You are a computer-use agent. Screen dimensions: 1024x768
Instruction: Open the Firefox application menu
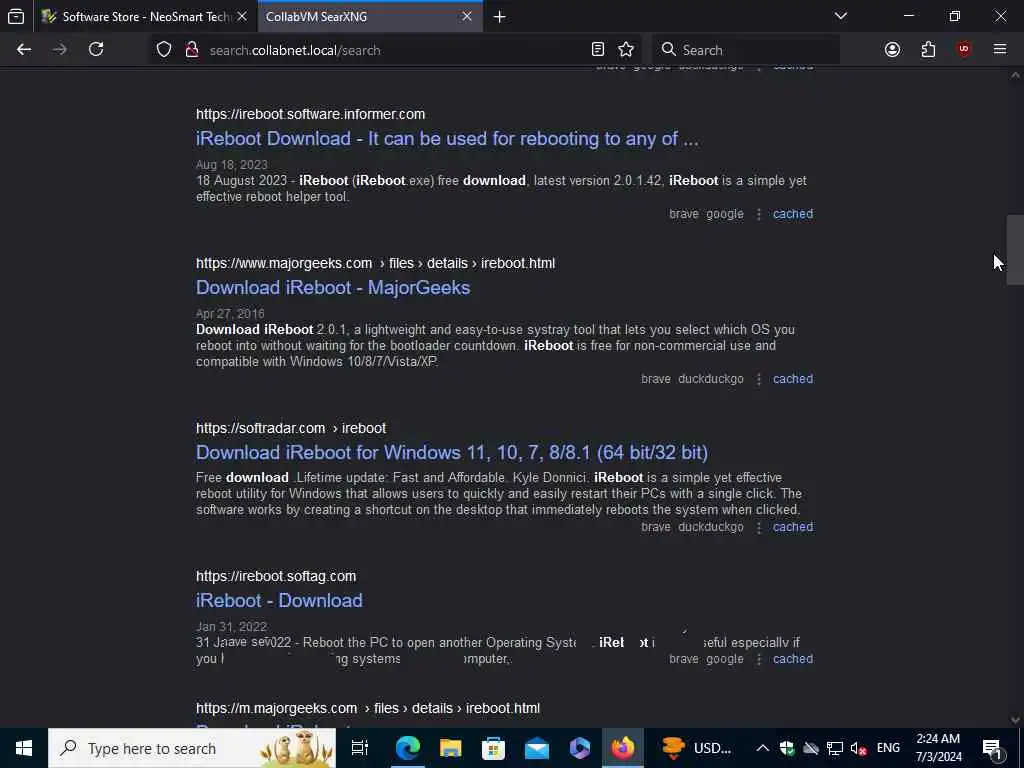[1000, 50]
